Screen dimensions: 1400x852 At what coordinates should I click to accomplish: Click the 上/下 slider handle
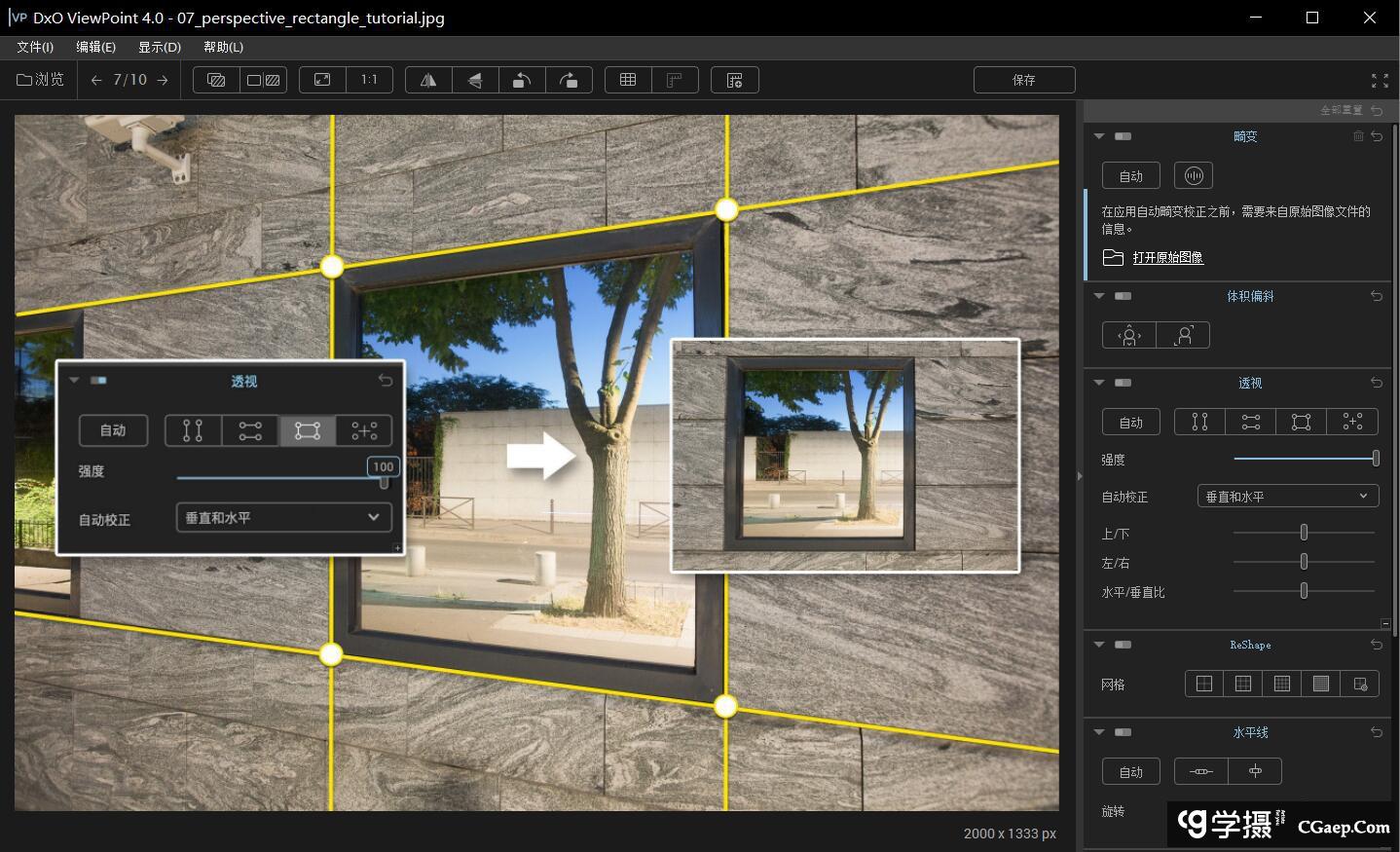coord(1304,533)
